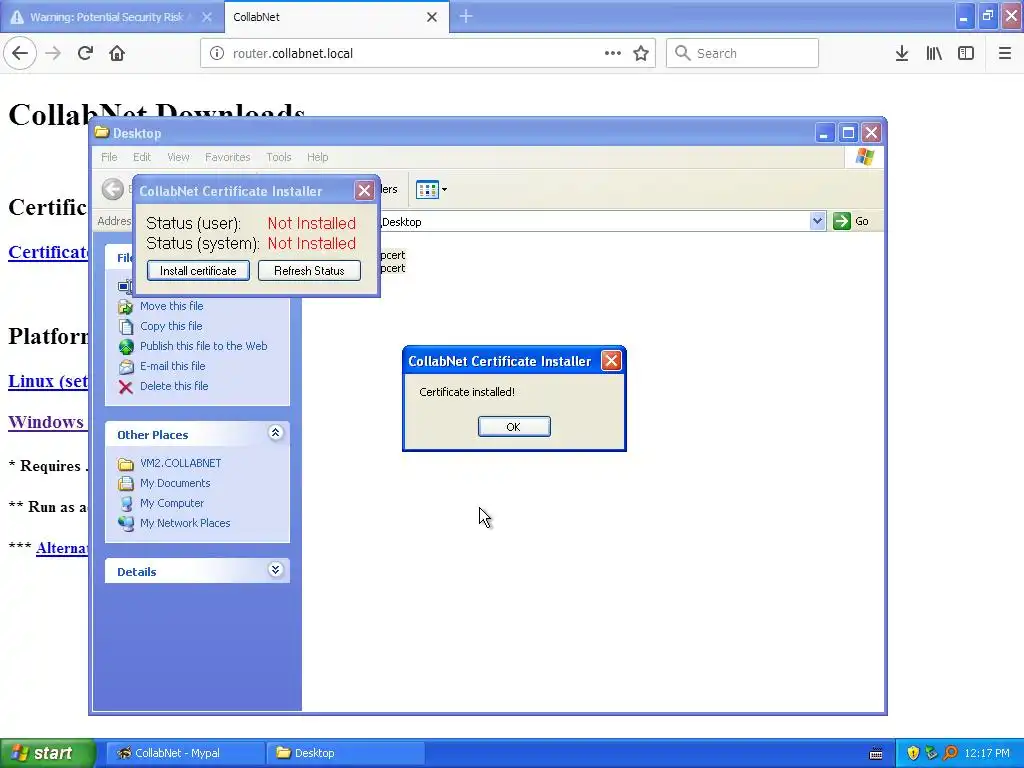Click Publish this file to the Web
This screenshot has height=768, width=1024.
pyautogui.click(x=204, y=346)
